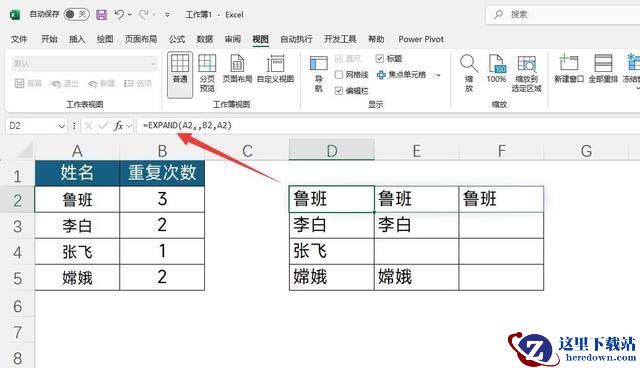Toggle the 网格线 gridlines checkbox

339,75
